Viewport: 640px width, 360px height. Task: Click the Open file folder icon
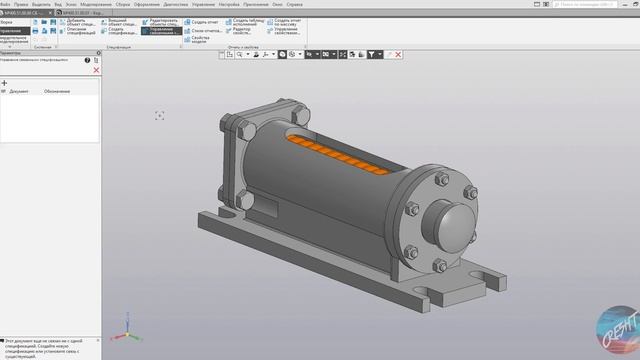44,22
